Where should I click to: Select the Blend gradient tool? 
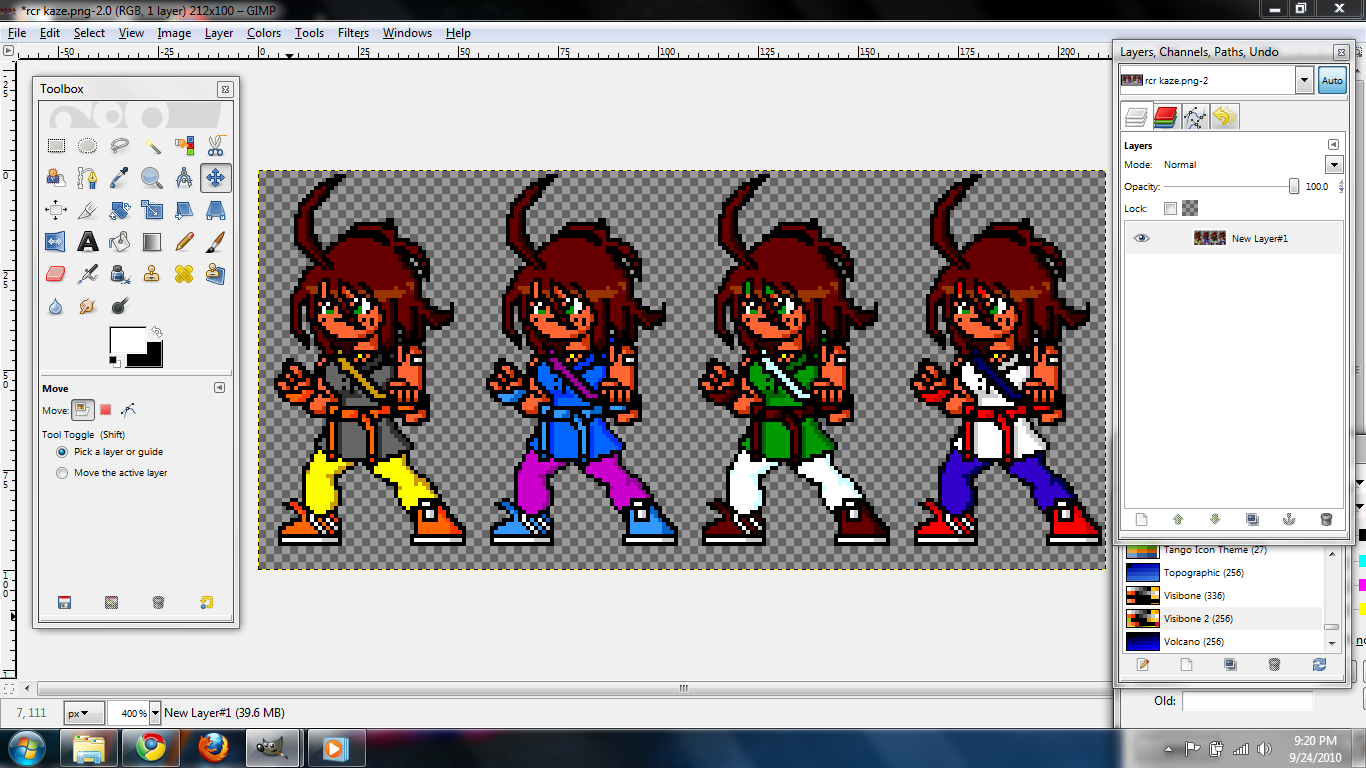click(x=152, y=242)
